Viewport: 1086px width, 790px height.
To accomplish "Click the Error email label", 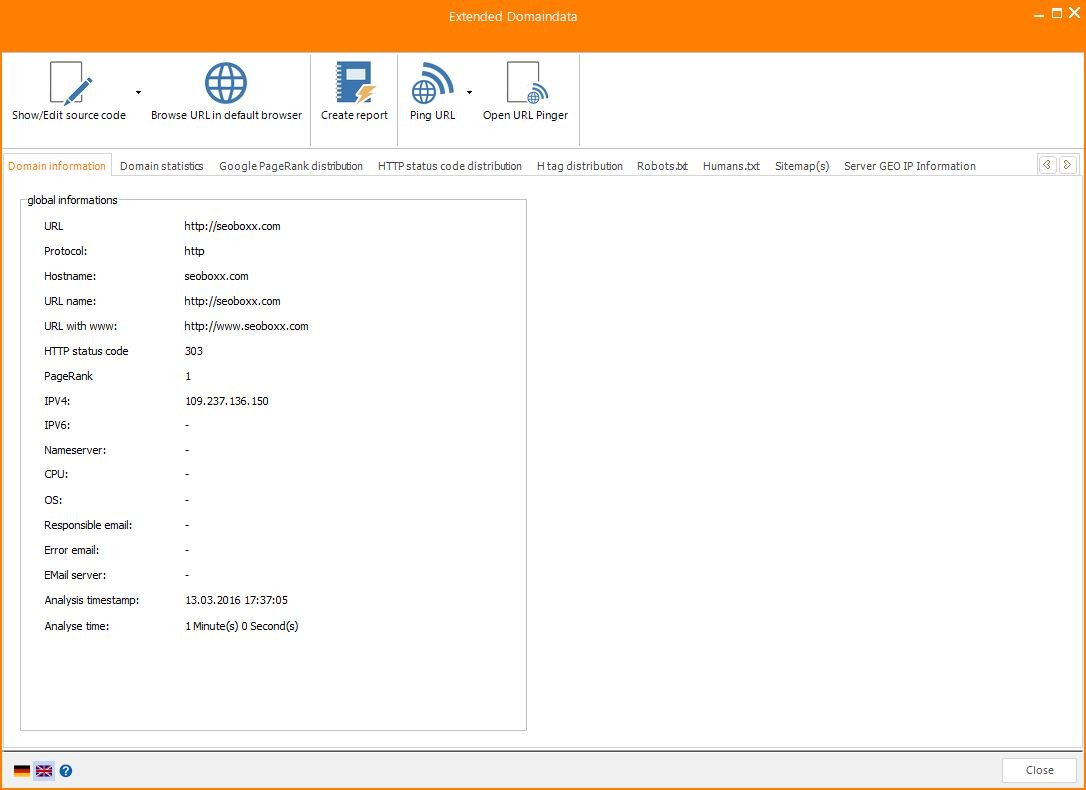I will 71,550.
